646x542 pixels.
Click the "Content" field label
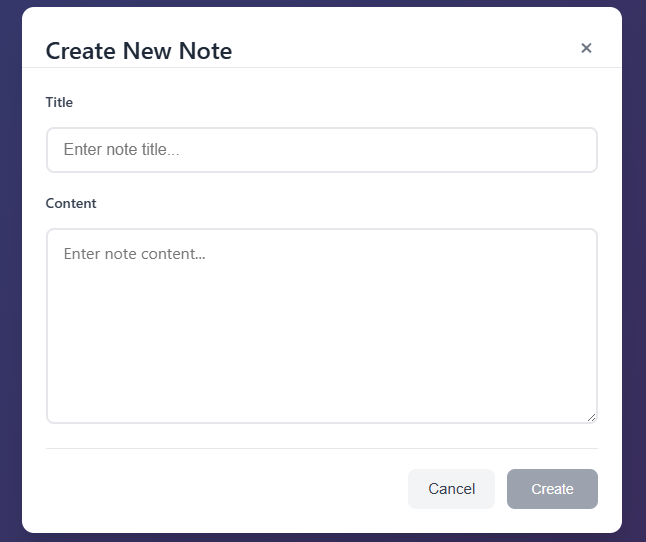pos(71,203)
